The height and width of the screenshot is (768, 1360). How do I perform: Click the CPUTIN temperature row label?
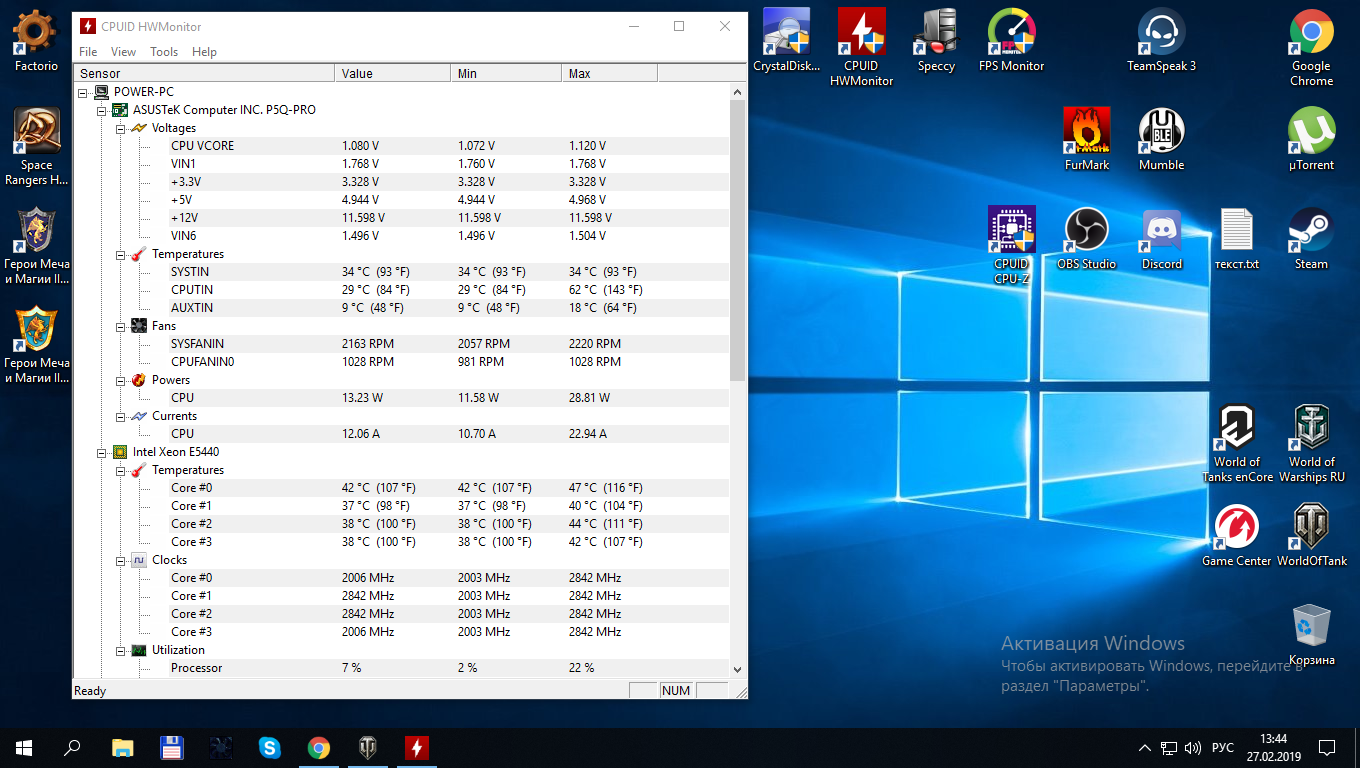click(192, 290)
